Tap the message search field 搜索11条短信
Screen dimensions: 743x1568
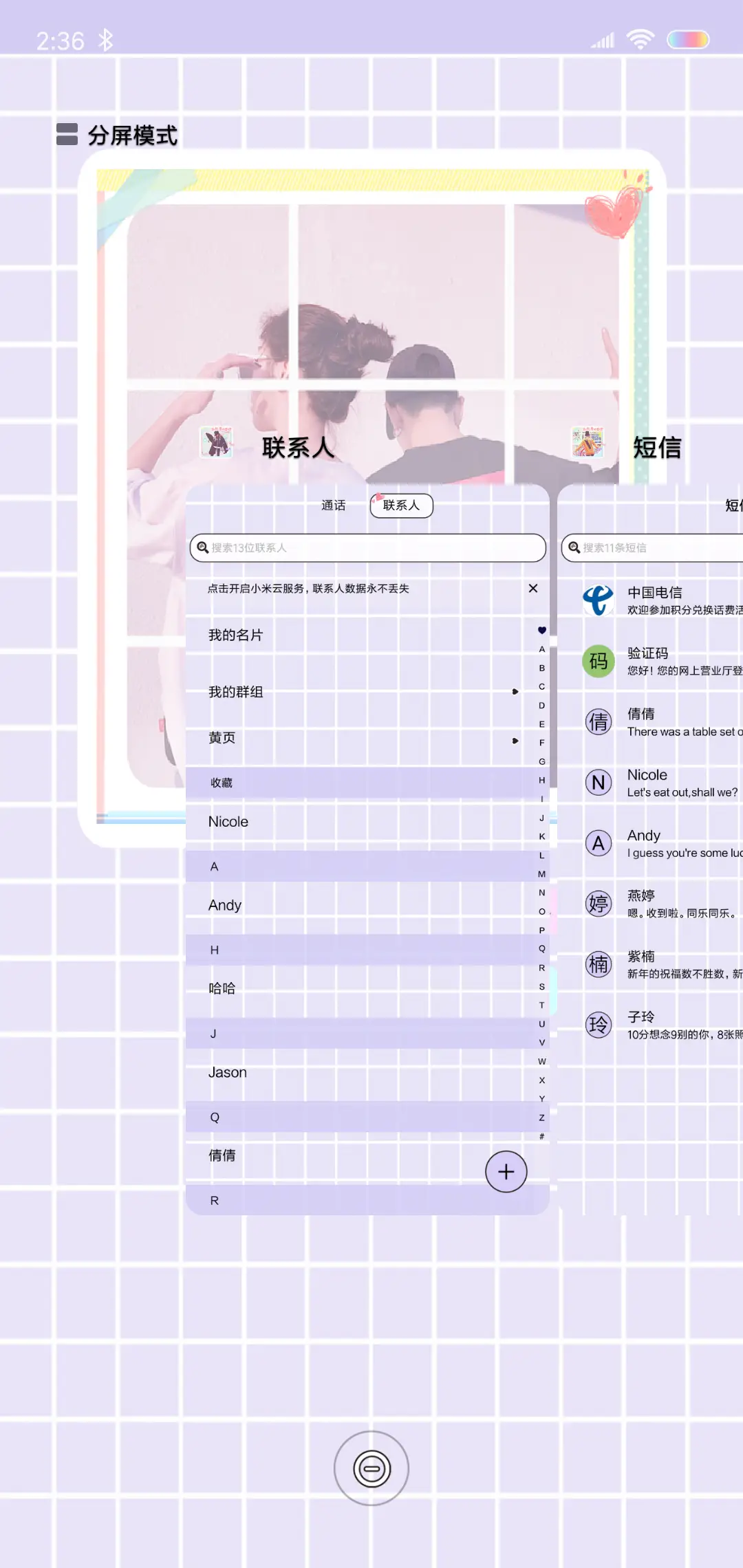(x=652, y=547)
